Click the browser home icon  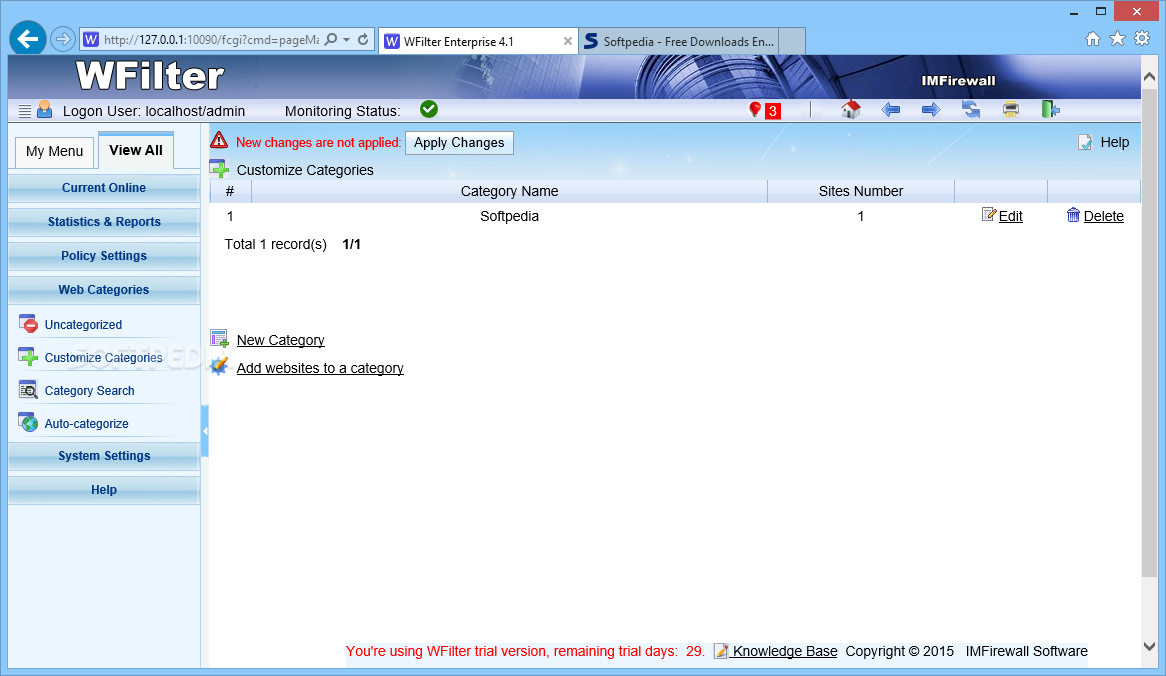(x=1092, y=39)
